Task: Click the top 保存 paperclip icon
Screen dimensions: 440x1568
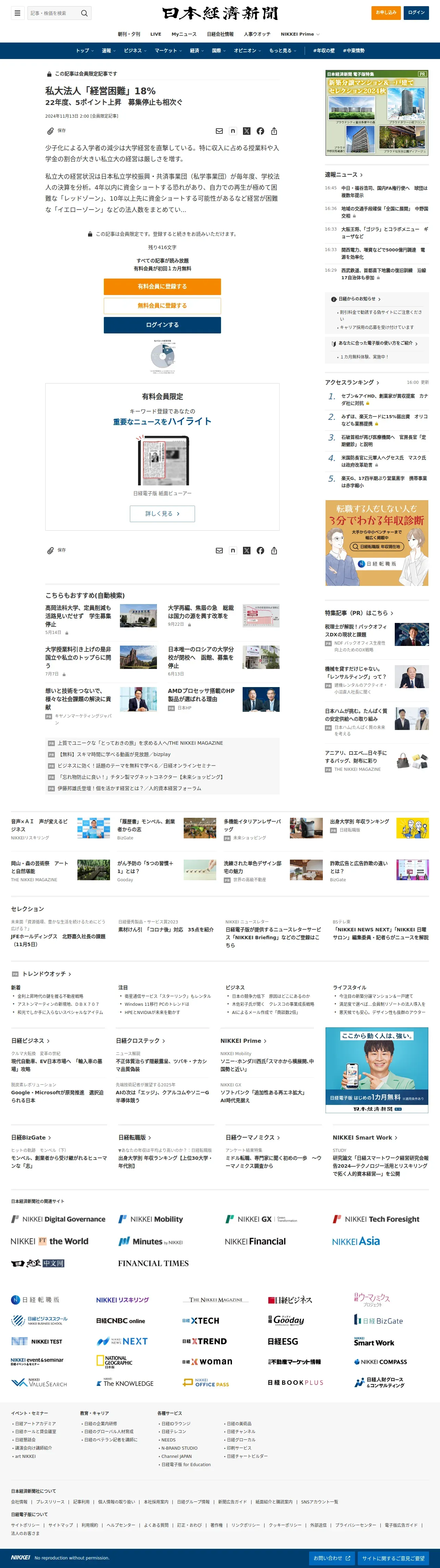Action: click(x=50, y=131)
